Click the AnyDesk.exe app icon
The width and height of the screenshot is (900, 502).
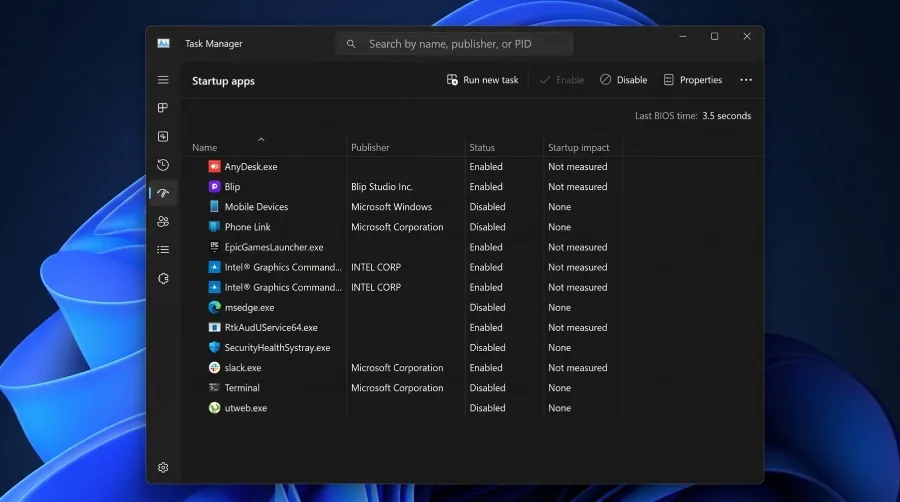click(214, 166)
